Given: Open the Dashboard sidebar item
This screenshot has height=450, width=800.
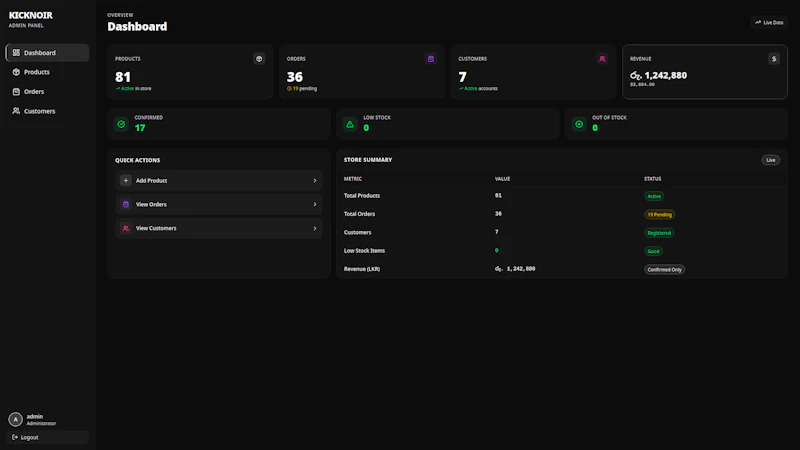Looking at the screenshot, I should click(47, 53).
